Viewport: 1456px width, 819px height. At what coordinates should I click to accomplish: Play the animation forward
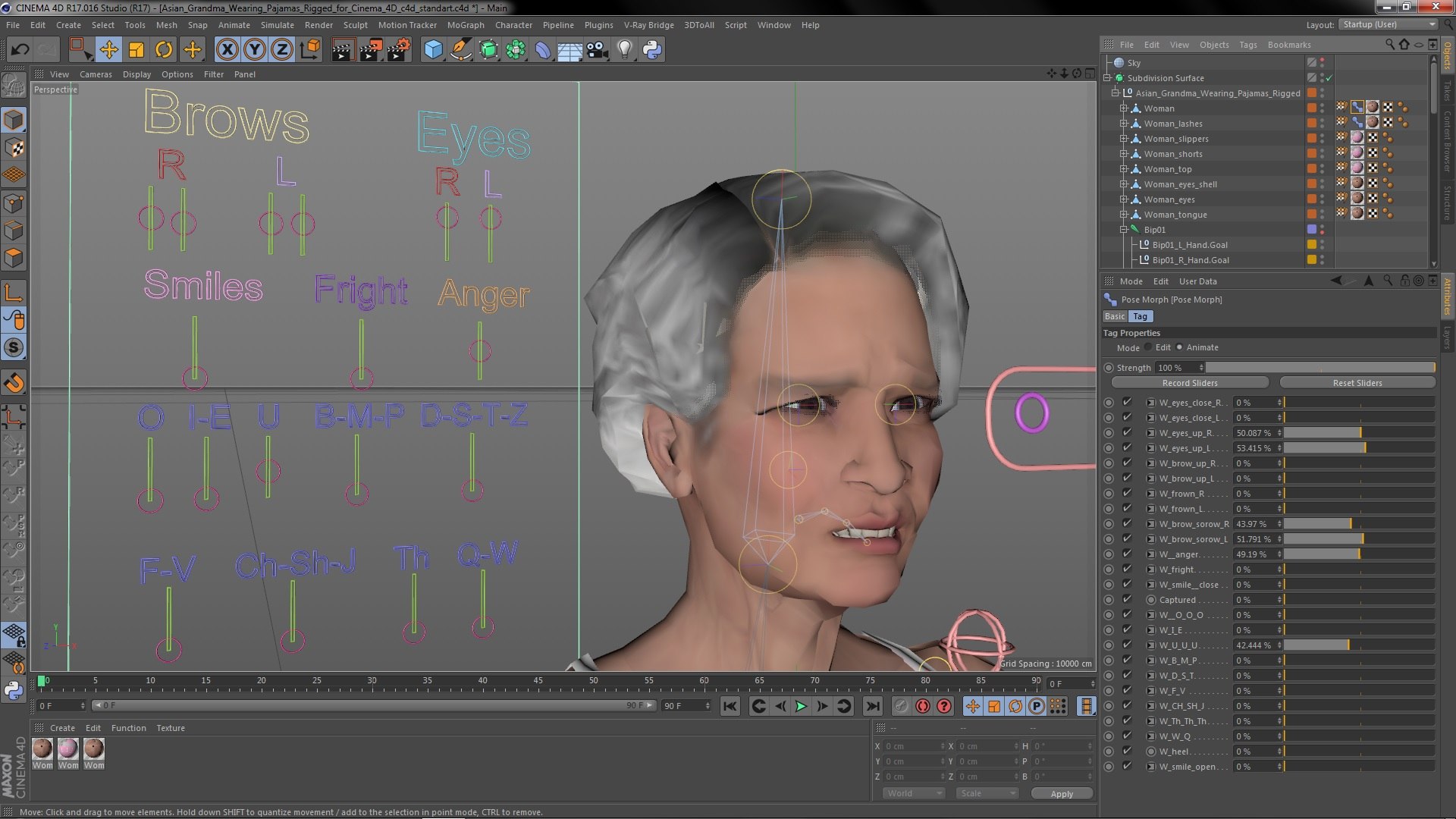(x=801, y=707)
